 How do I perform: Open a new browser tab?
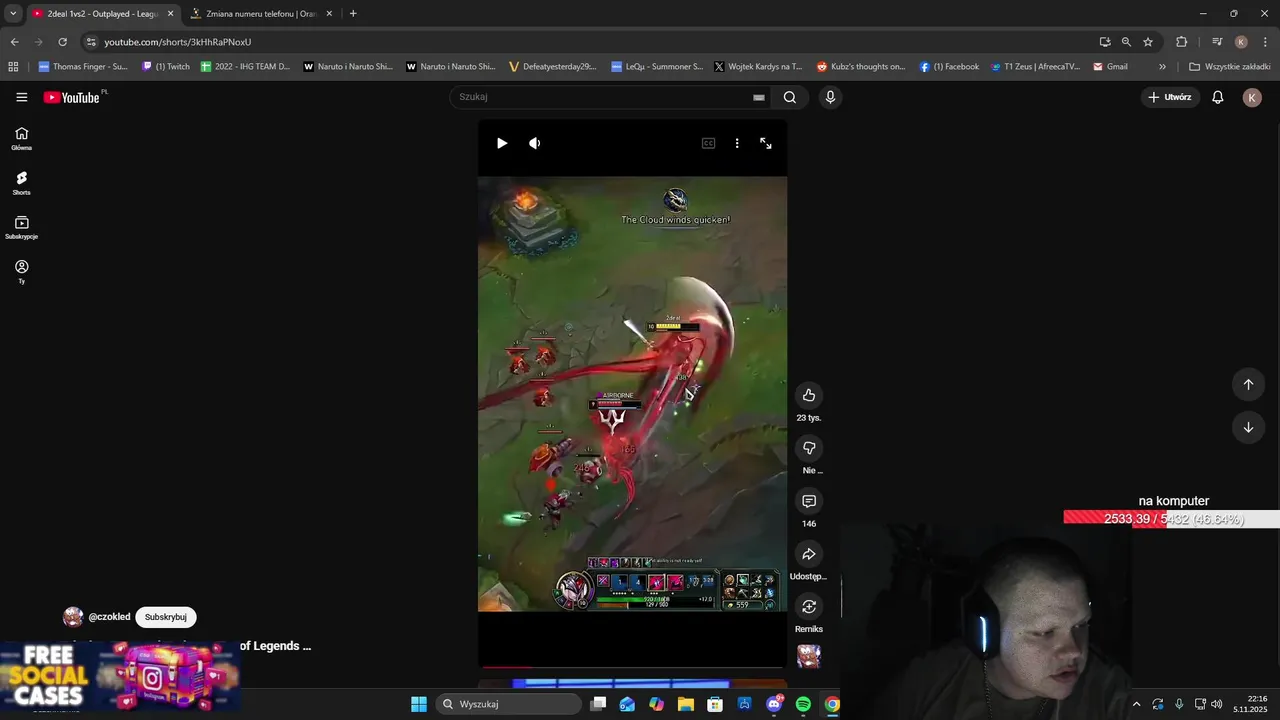coord(353,14)
